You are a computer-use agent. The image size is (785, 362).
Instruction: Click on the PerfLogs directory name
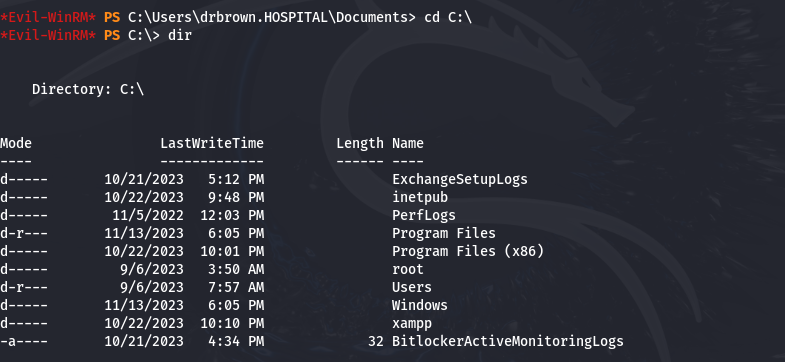click(424, 215)
